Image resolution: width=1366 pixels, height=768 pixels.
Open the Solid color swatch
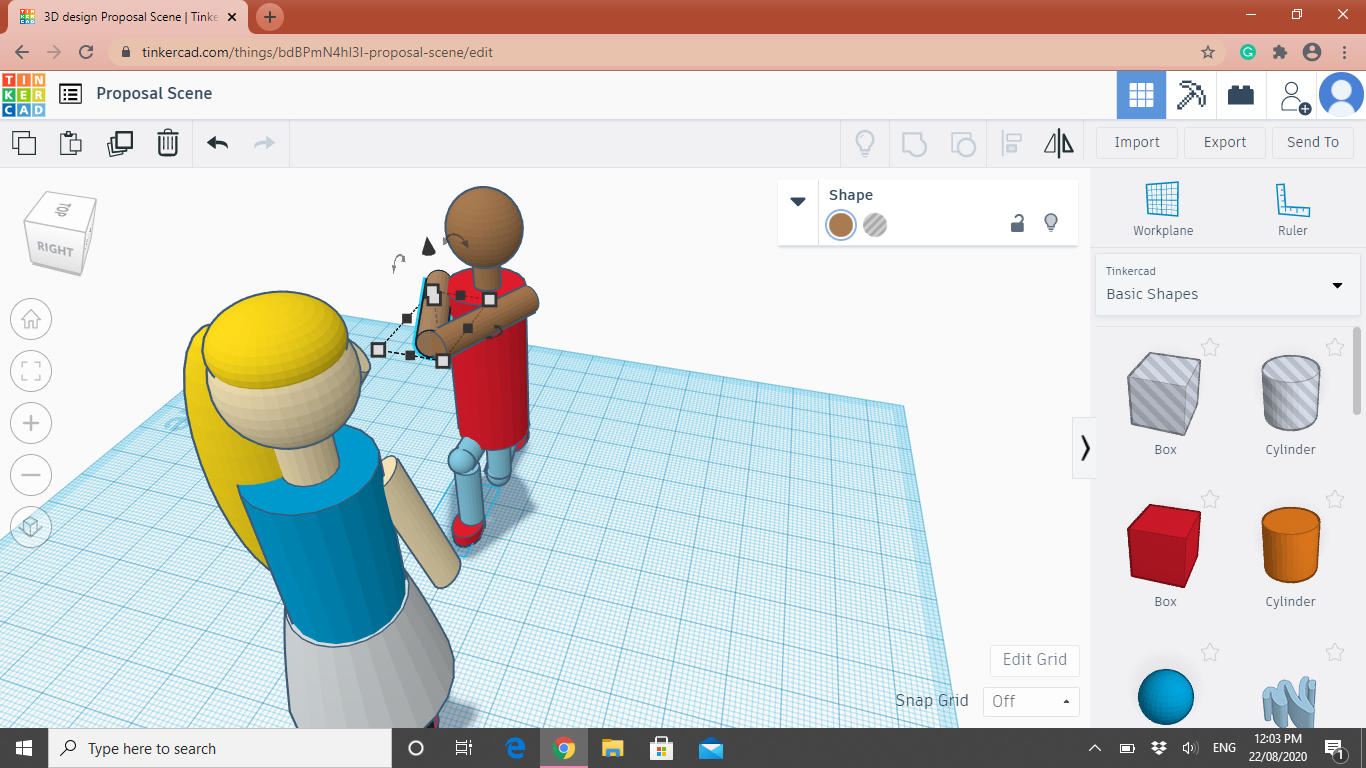[841, 225]
